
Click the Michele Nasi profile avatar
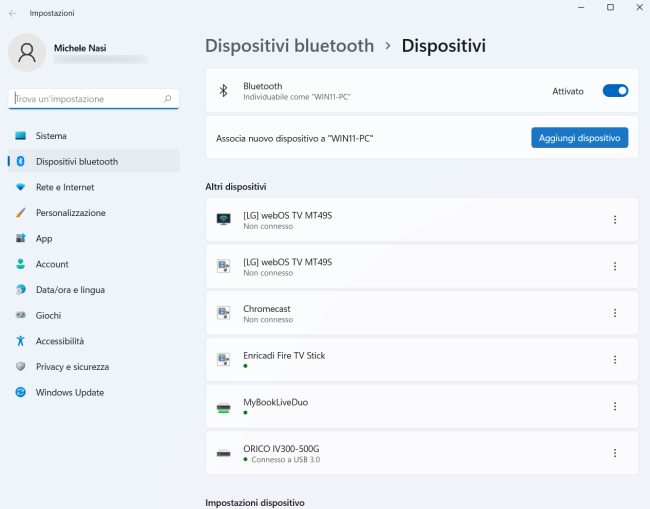coord(27,53)
